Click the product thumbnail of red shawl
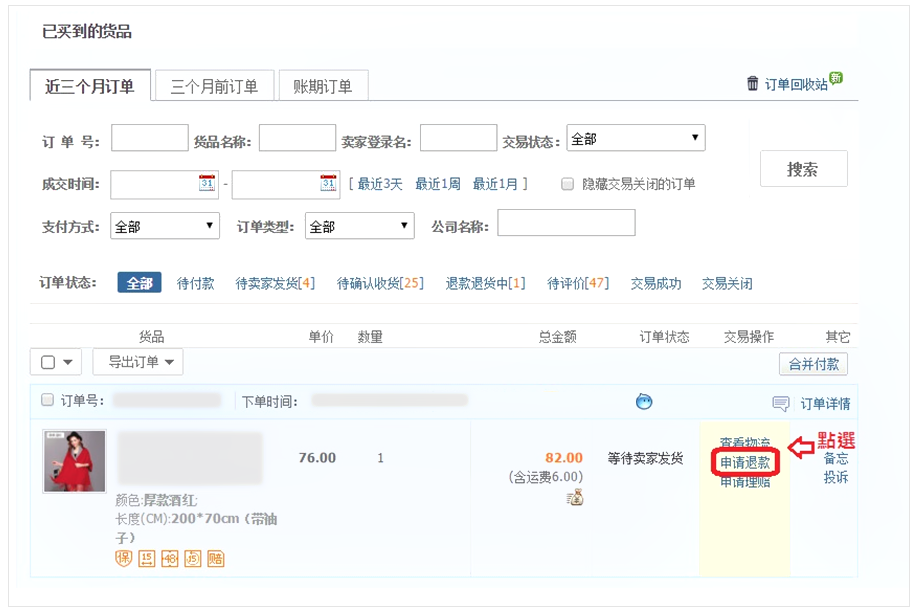The width and height of the screenshot is (917, 615). click(75, 461)
